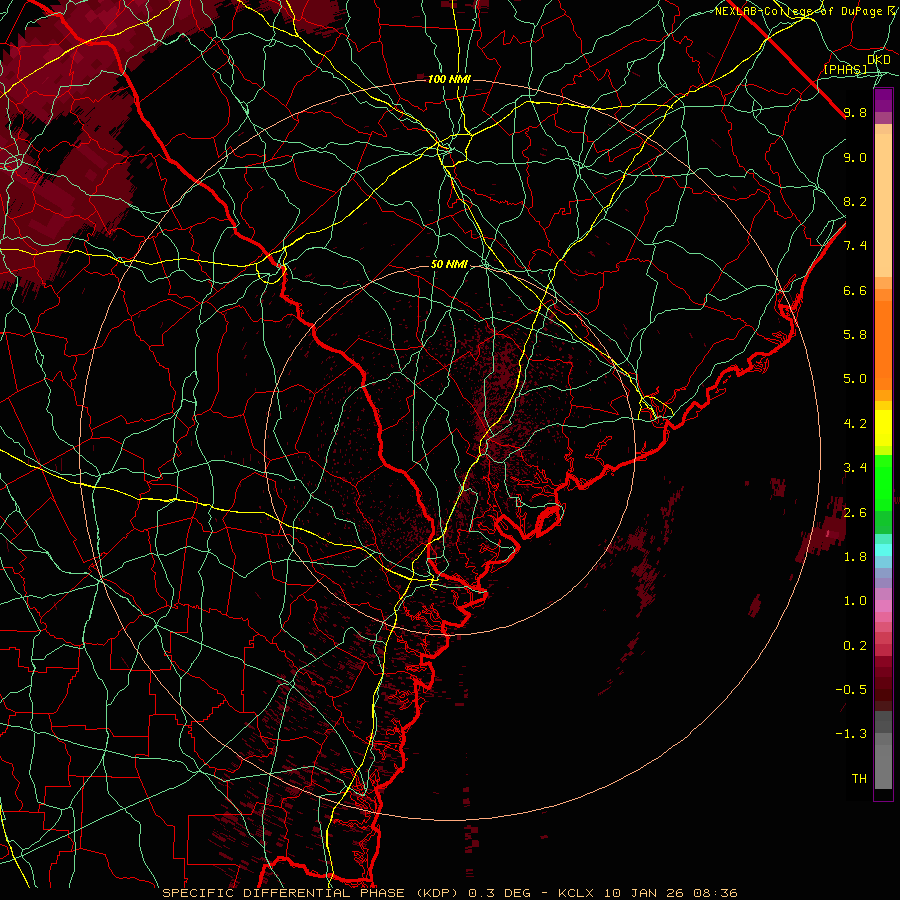This screenshot has width=900, height=900.
Task: Click the 7.4 value on the color scale
Action: pyautogui.click(x=855, y=246)
